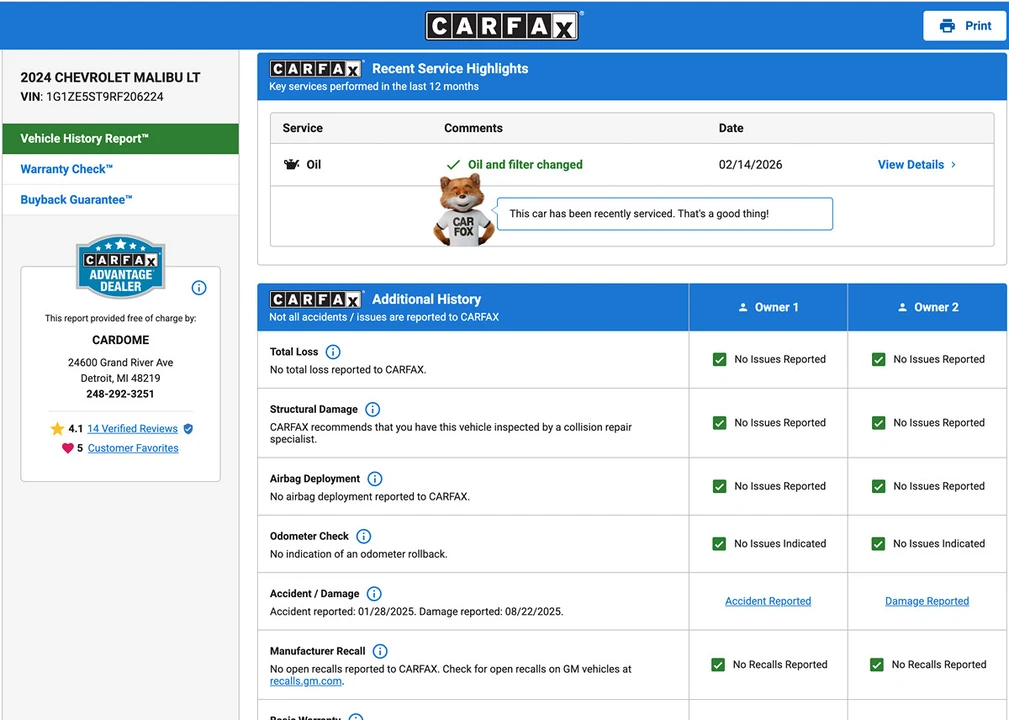
Task: Click the Owner 1 person icon
Action: pos(743,308)
